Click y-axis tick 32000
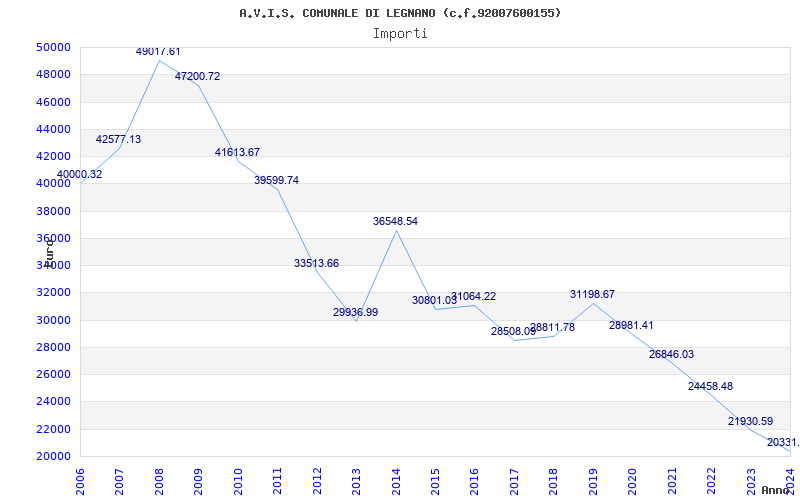This screenshot has height=500, width=800. 53,293
